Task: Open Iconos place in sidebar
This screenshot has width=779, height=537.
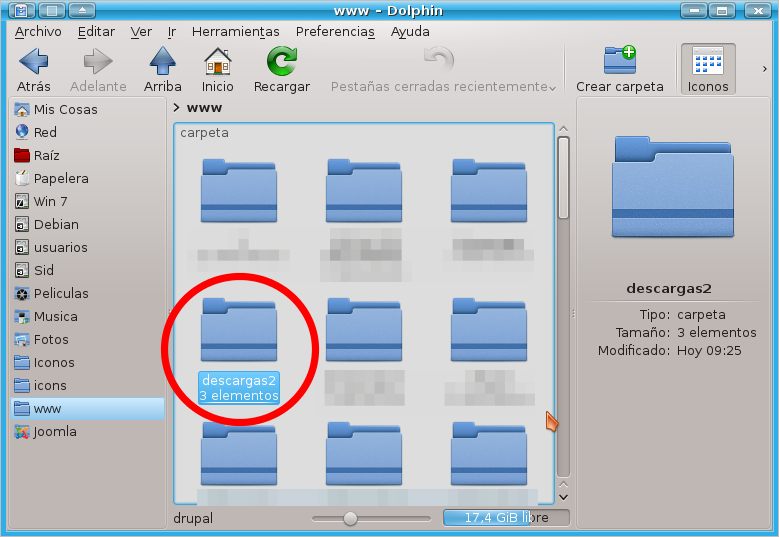Action: [x=88, y=363]
